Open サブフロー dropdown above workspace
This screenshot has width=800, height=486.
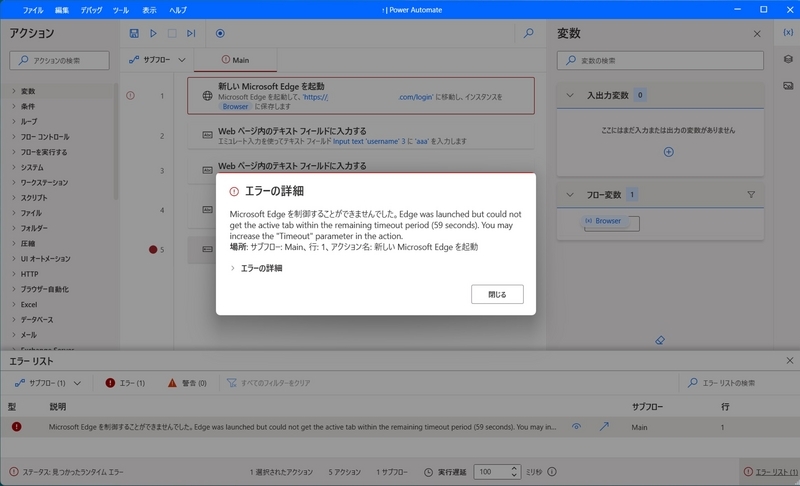157,60
